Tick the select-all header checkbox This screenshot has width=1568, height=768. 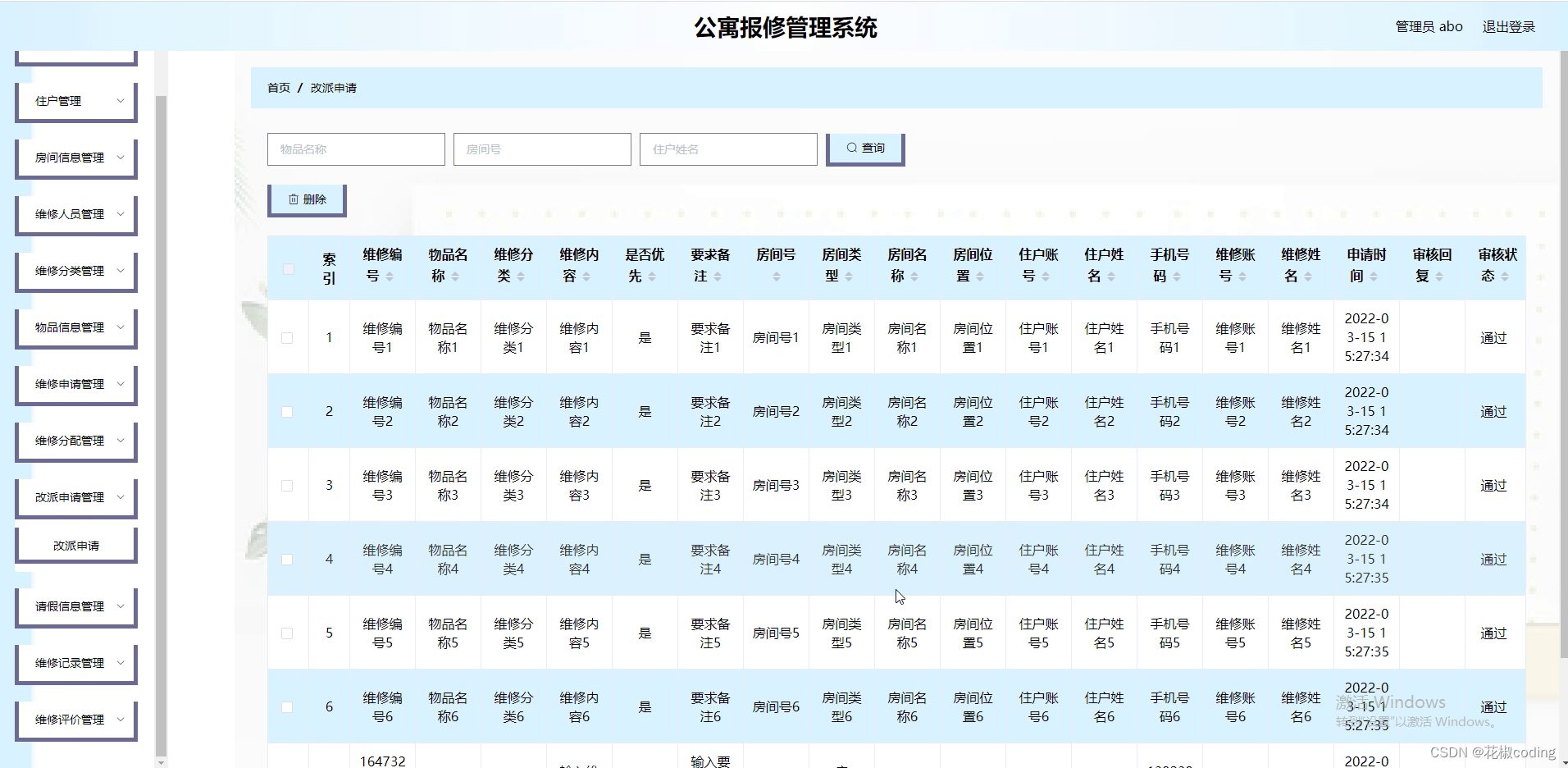click(288, 268)
